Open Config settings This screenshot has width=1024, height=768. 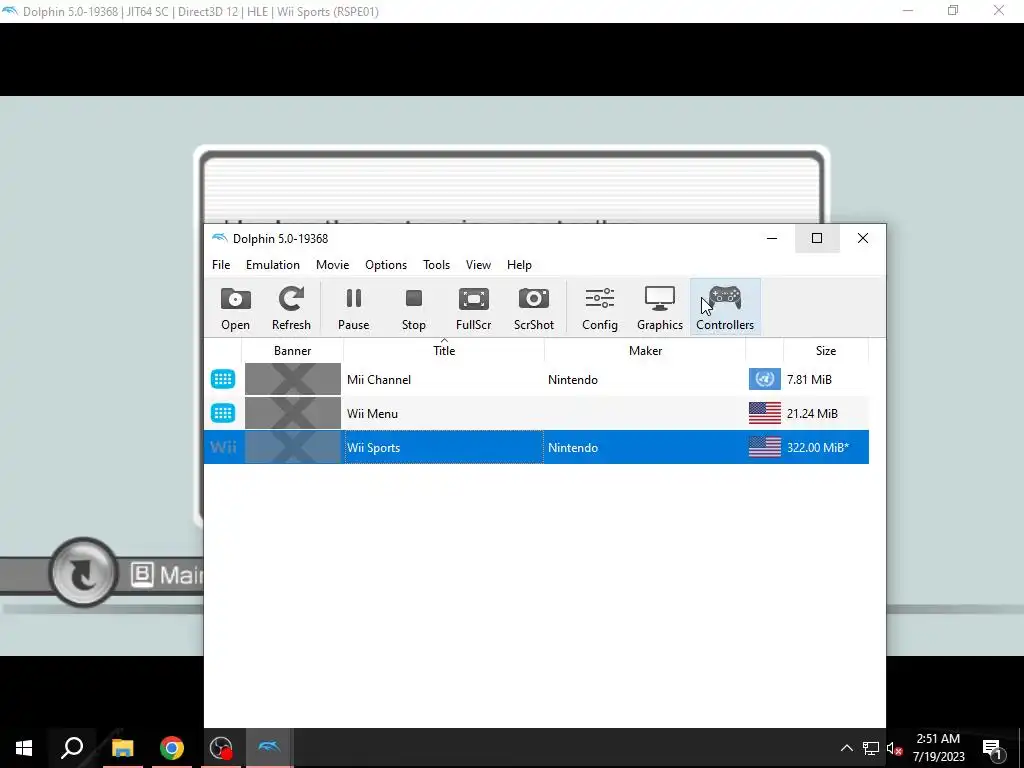click(600, 308)
